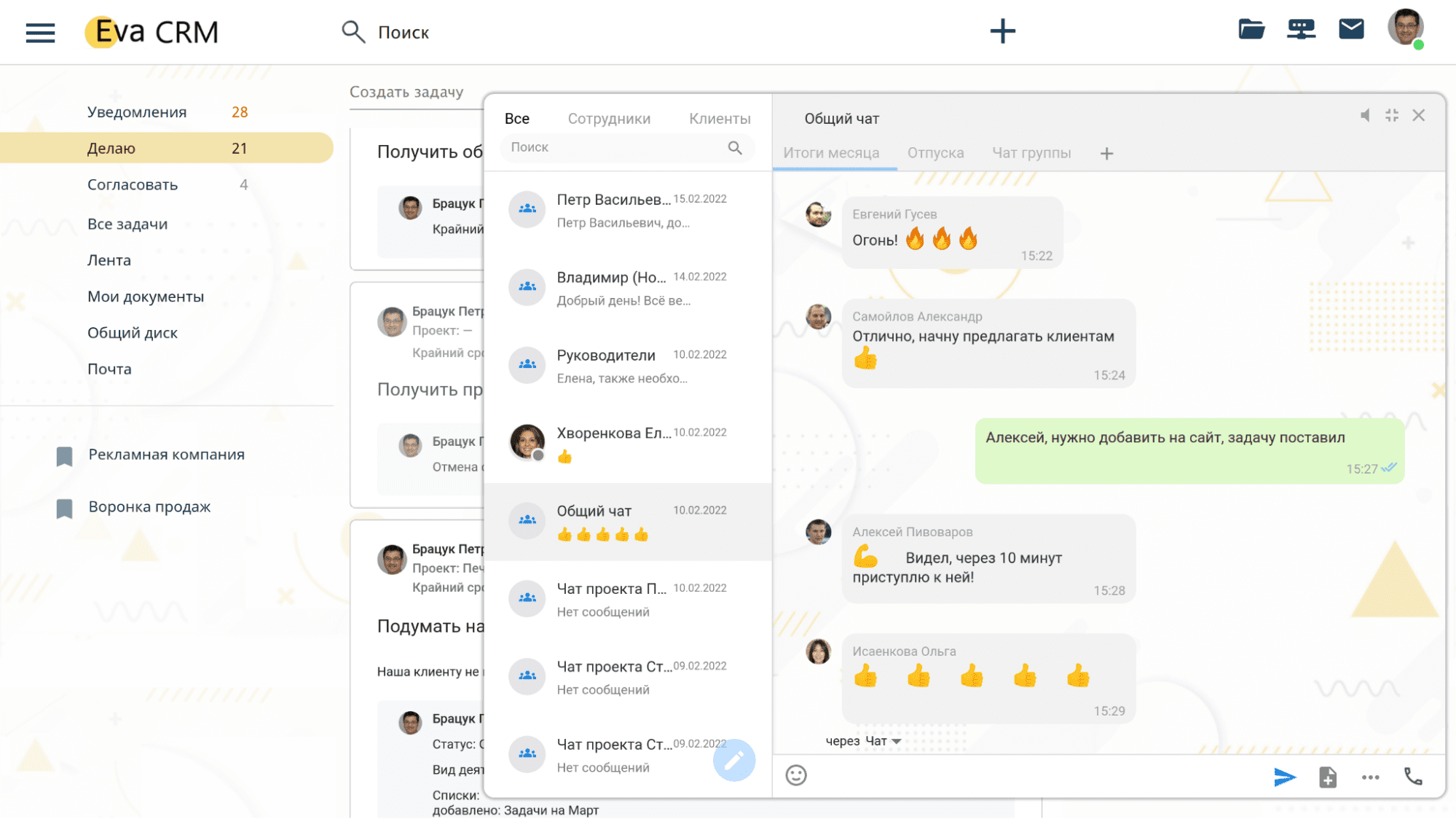The width and height of the screenshot is (1456, 819).
Task: Attach a file using the document icon
Action: (x=1328, y=777)
